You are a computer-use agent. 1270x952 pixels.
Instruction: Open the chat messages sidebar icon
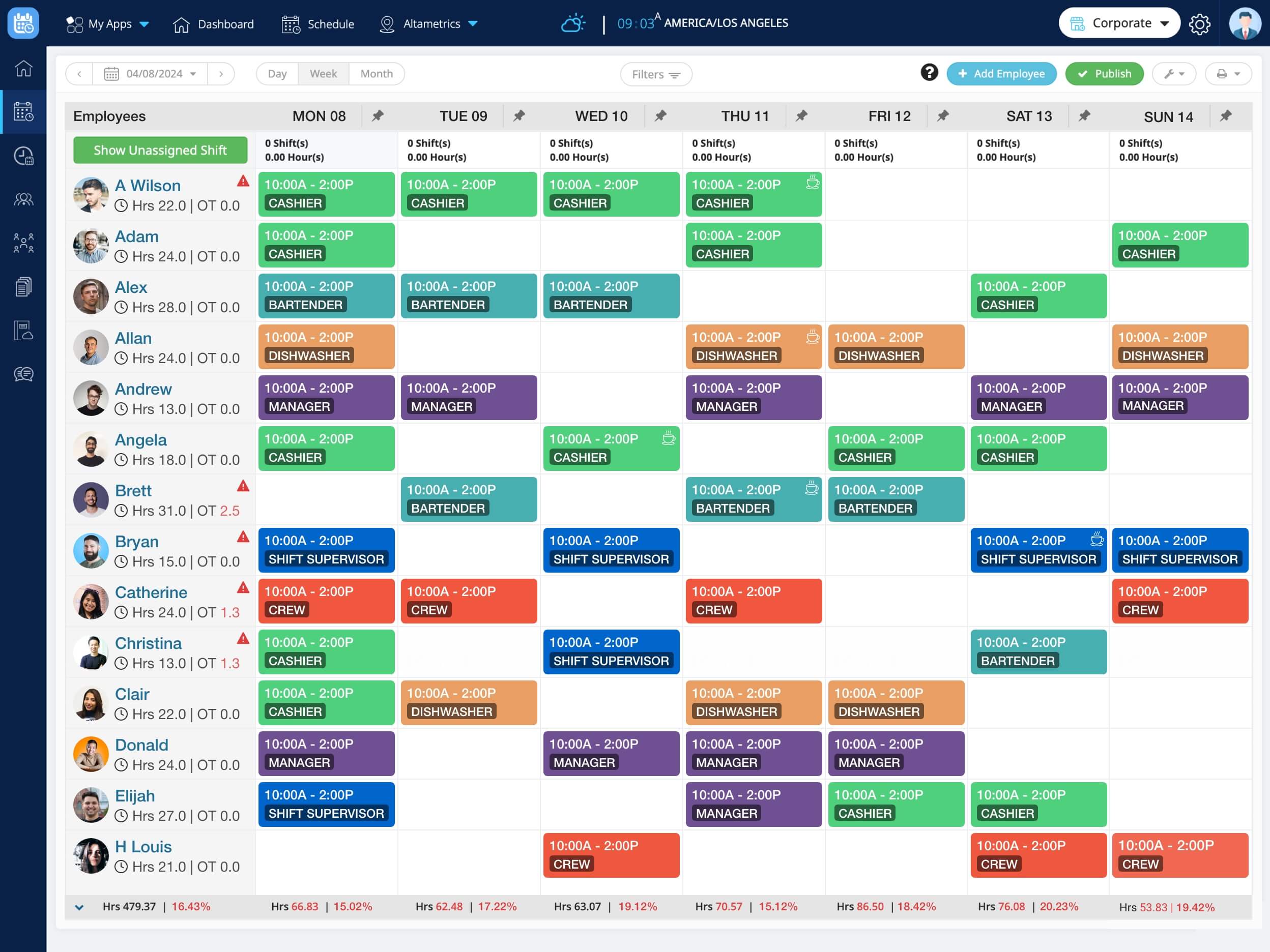pyautogui.click(x=23, y=374)
